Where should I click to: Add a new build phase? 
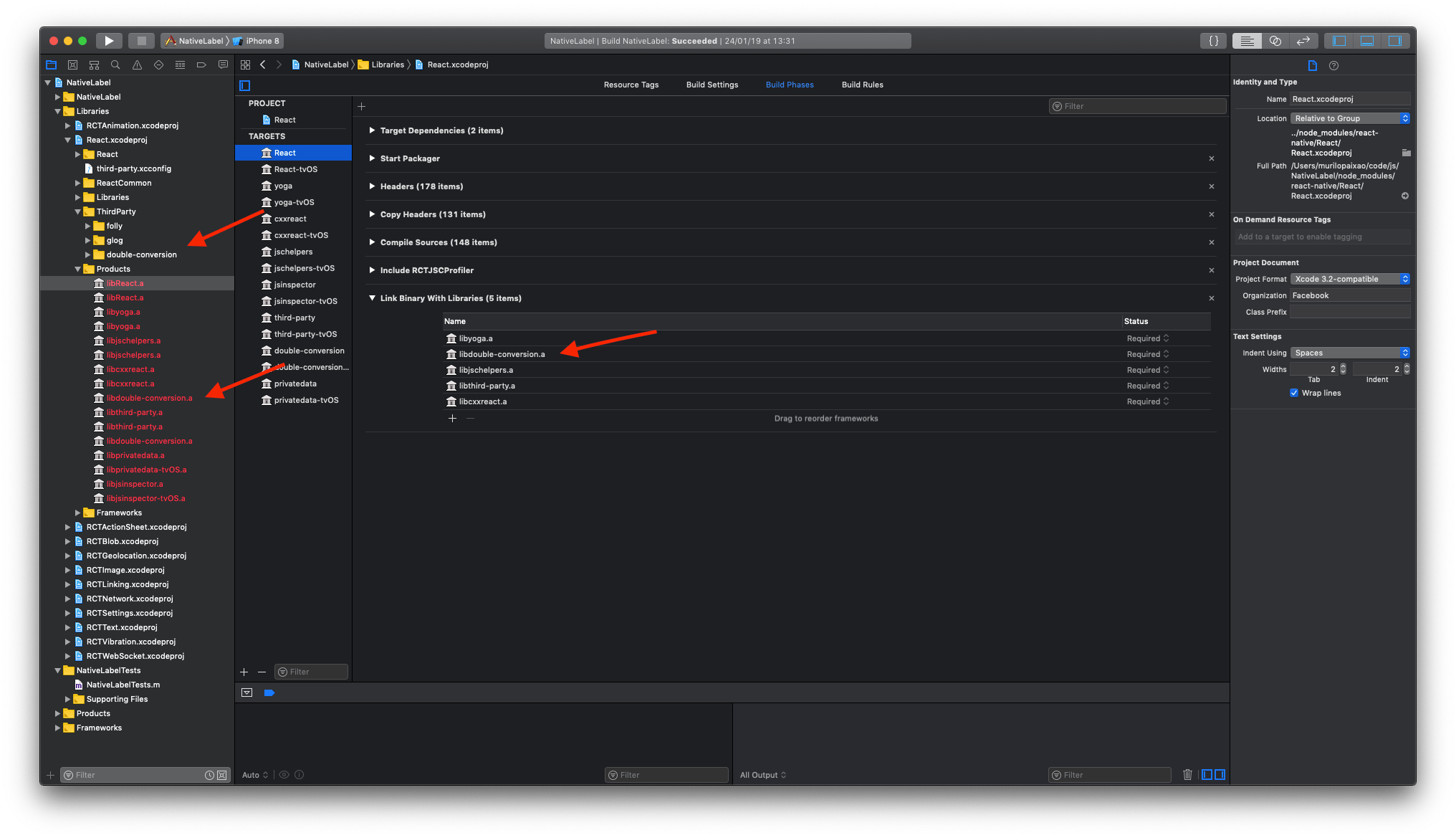[362, 106]
